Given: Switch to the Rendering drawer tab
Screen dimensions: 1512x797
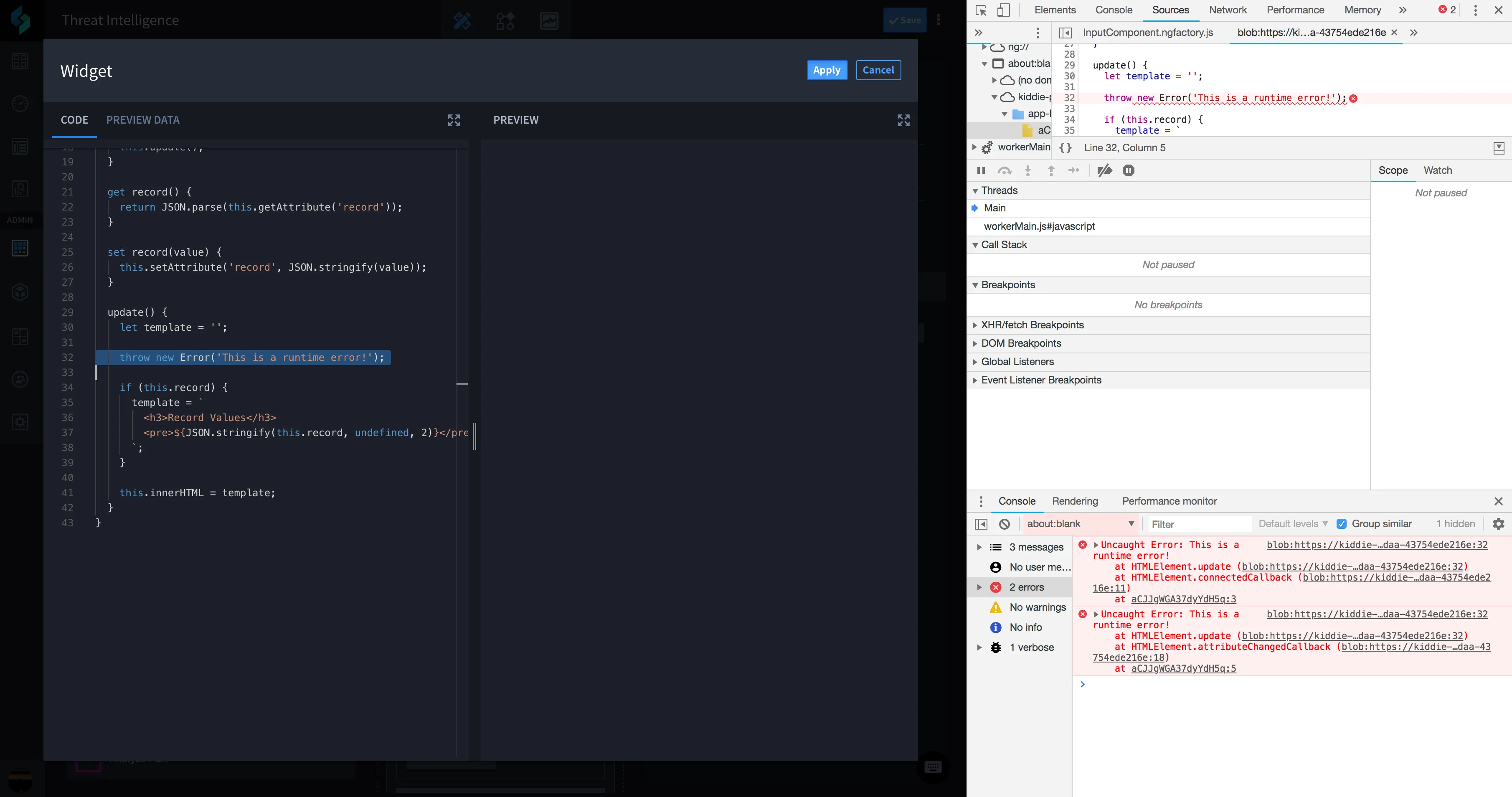Looking at the screenshot, I should click(x=1075, y=501).
